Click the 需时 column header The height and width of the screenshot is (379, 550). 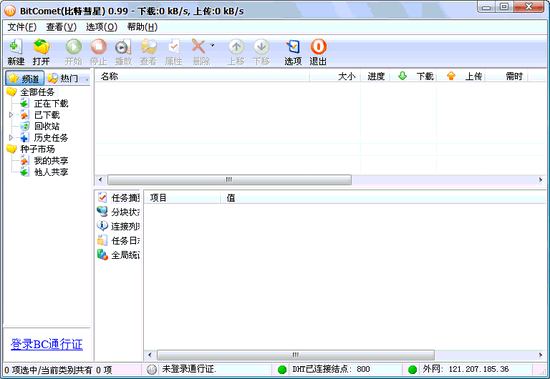[507, 76]
